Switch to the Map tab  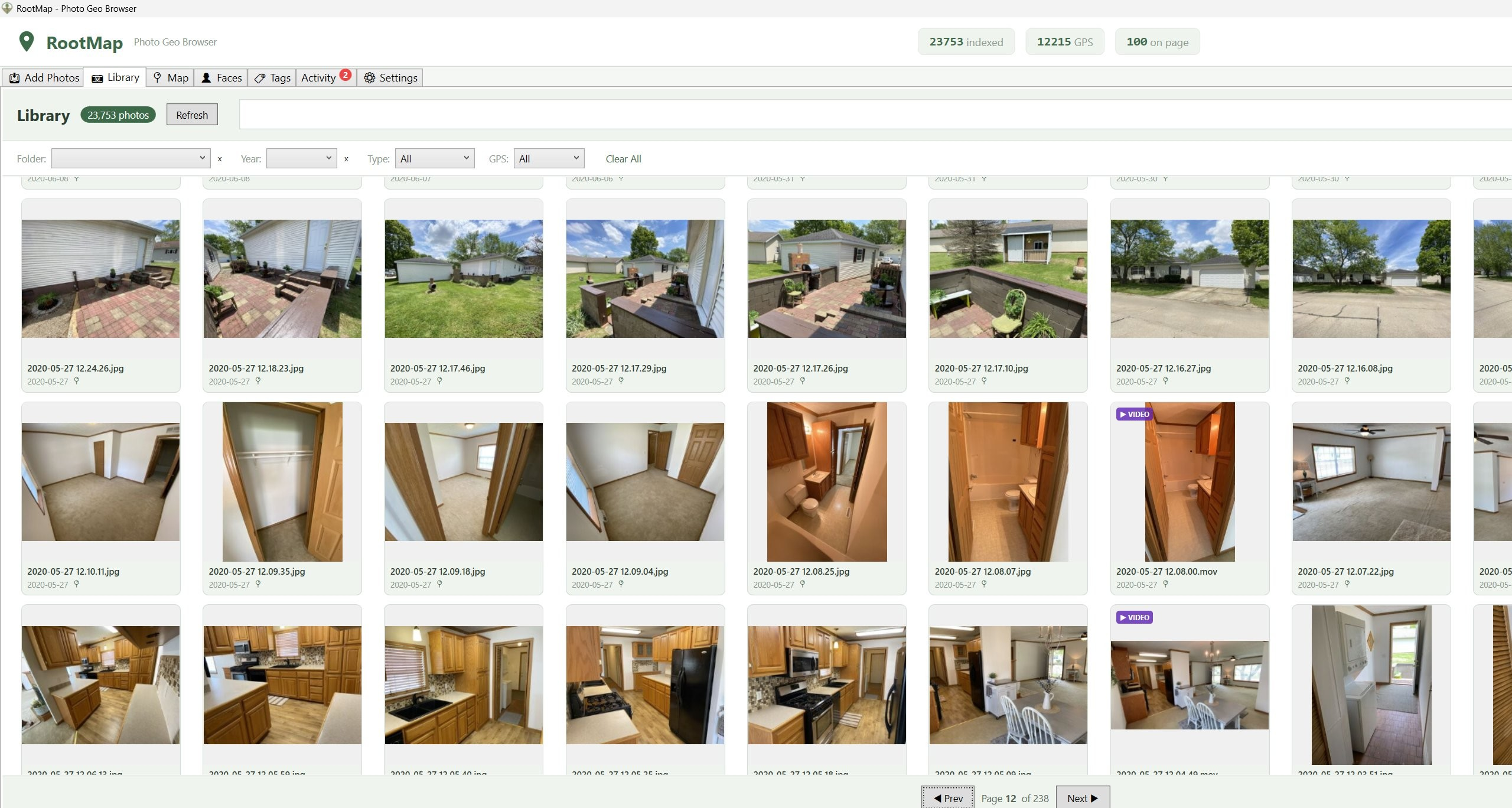point(171,77)
